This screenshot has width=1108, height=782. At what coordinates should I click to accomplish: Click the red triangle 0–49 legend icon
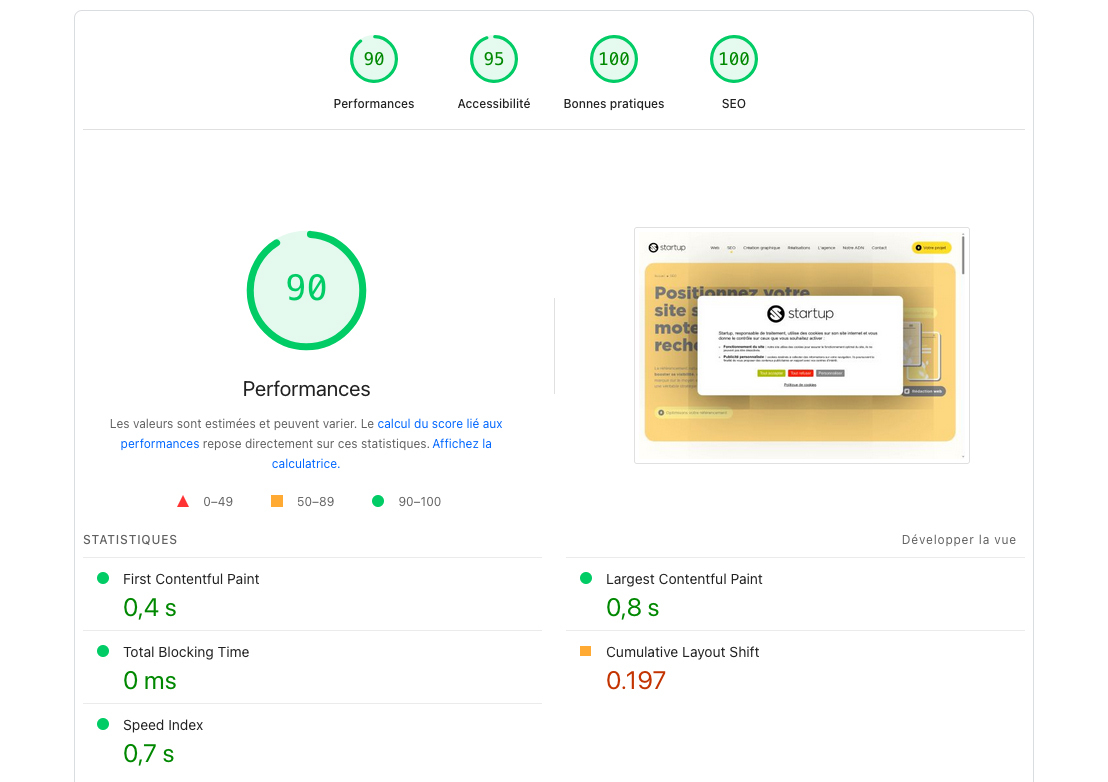(x=183, y=501)
